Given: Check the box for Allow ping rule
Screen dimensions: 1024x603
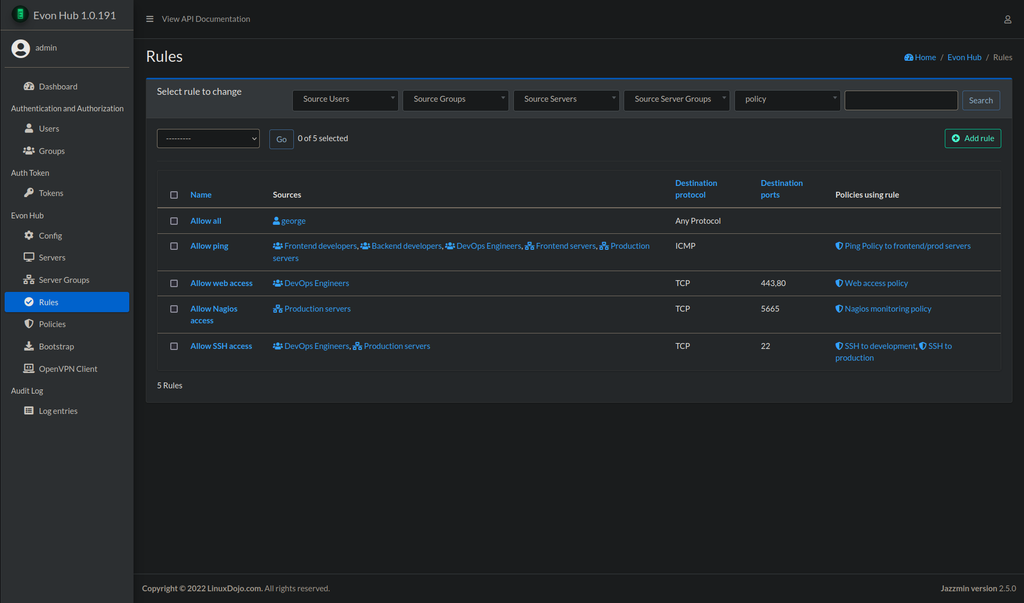Looking at the screenshot, I should (x=174, y=246).
